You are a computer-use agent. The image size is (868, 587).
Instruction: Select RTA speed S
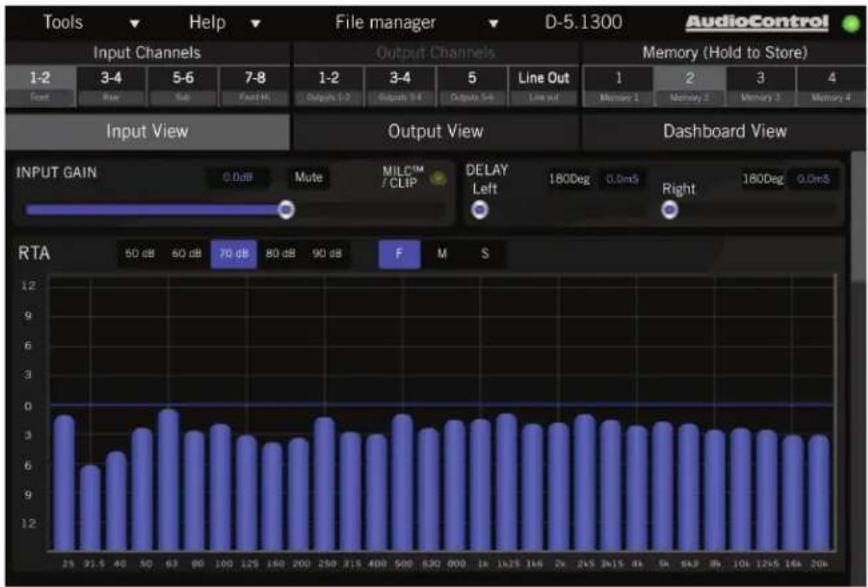(x=484, y=254)
